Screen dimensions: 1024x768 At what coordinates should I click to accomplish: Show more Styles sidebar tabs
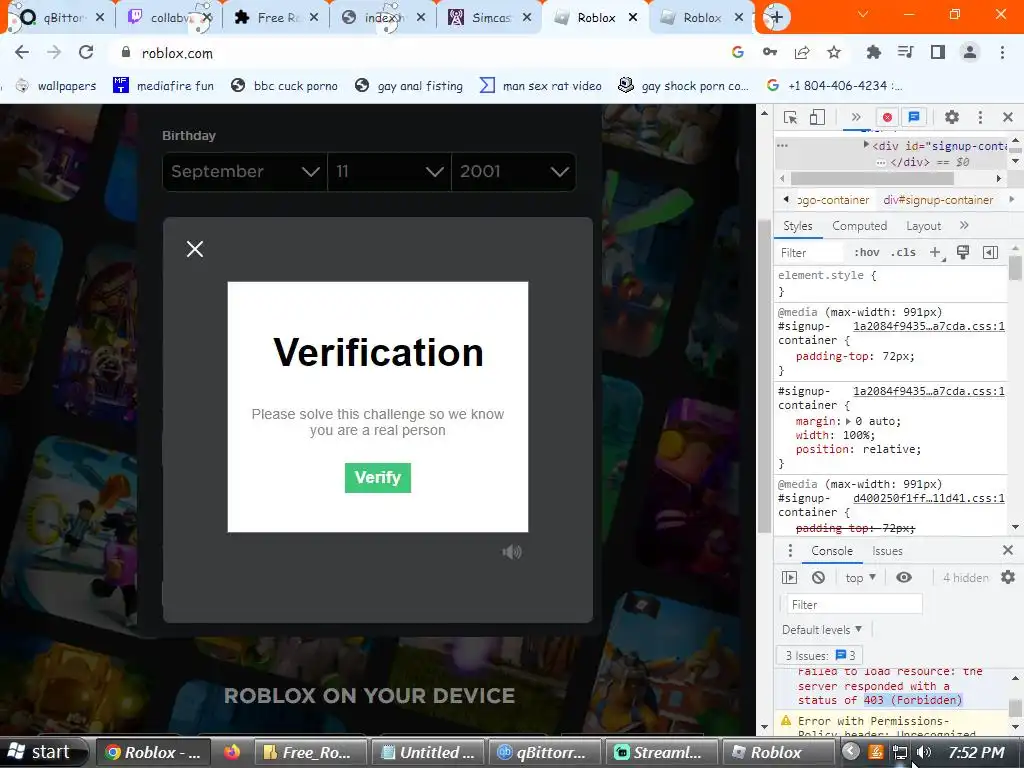pos(965,225)
